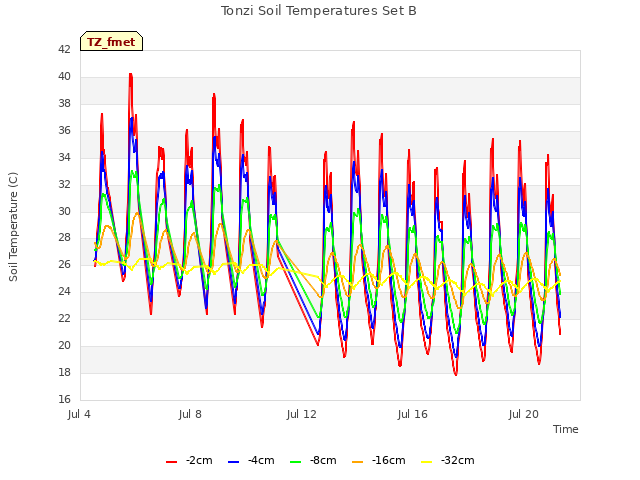Click the 22 y-axis tick label
The width and height of the screenshot is (640, 480).
point(64,318)
